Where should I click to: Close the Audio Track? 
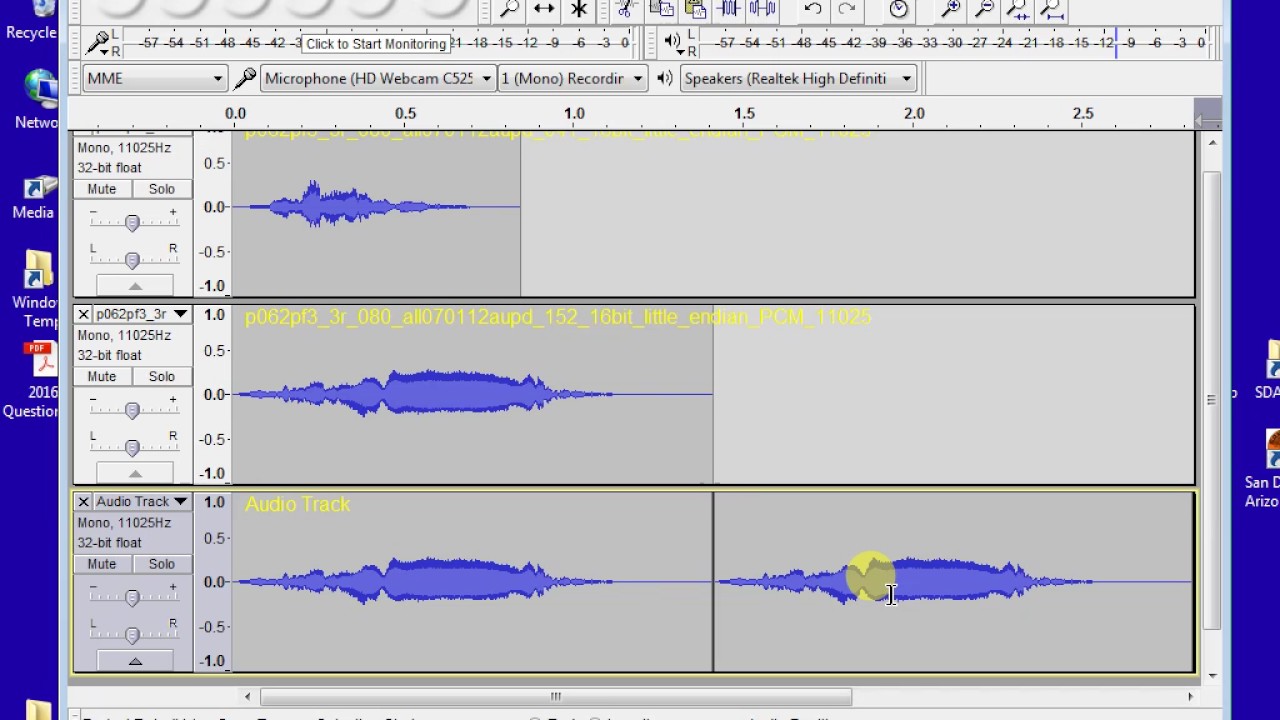(x=84, y=501)
